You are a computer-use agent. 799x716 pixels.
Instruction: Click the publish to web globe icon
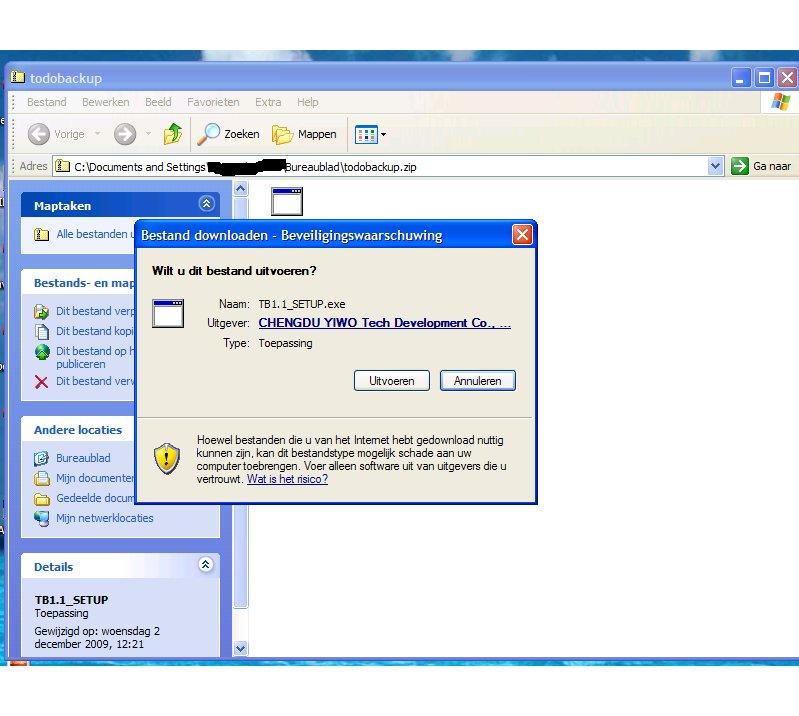(x=42, y=352)
